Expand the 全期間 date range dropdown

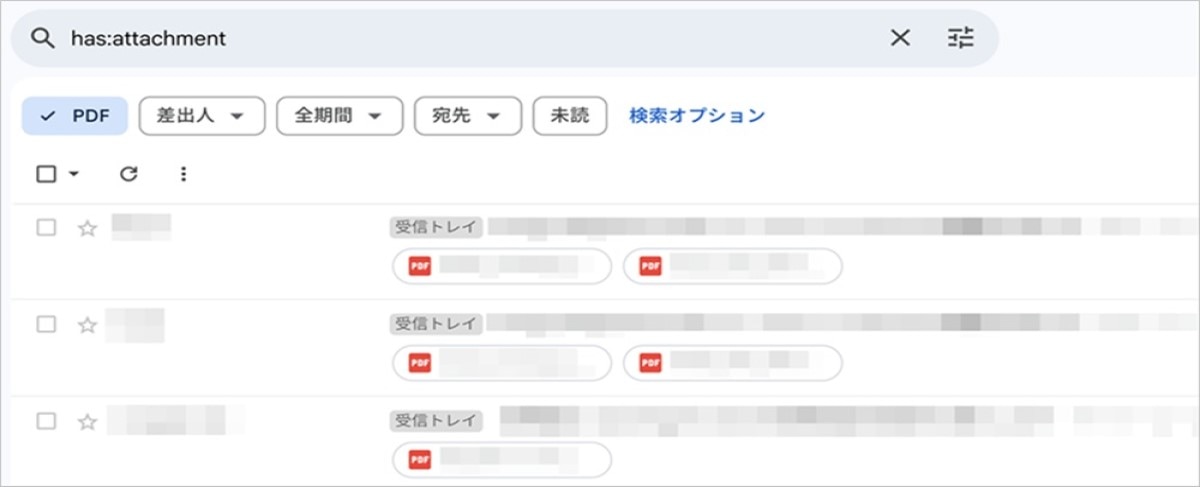pyautogui.click(x=339, y=116)
